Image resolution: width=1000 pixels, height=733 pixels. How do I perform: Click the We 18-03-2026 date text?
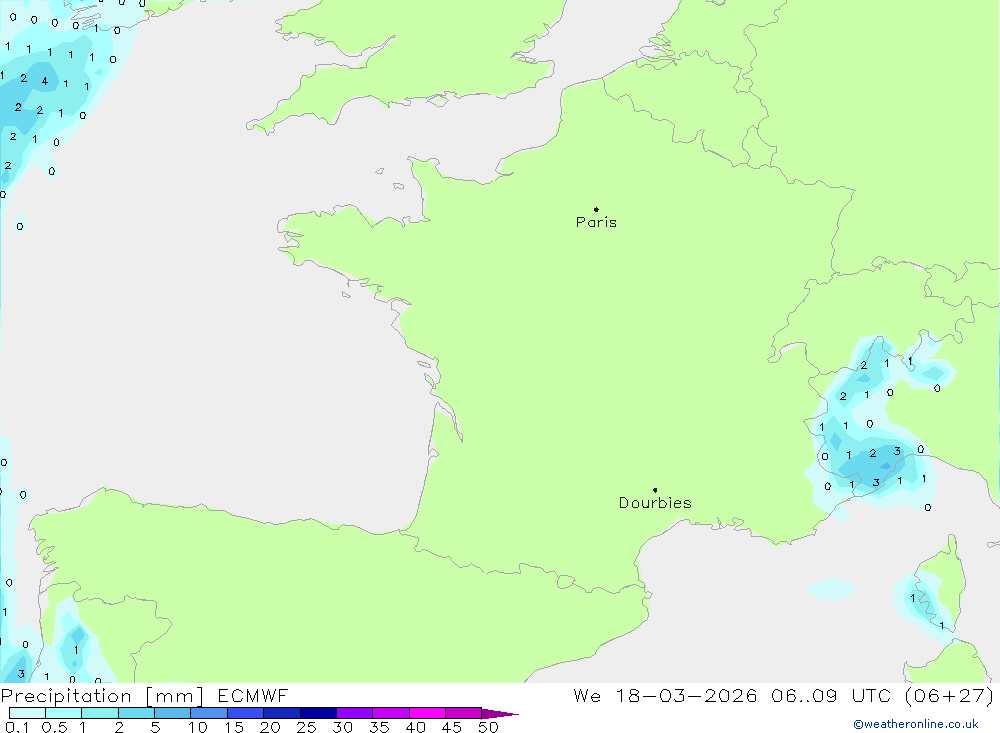coord(665,695)
